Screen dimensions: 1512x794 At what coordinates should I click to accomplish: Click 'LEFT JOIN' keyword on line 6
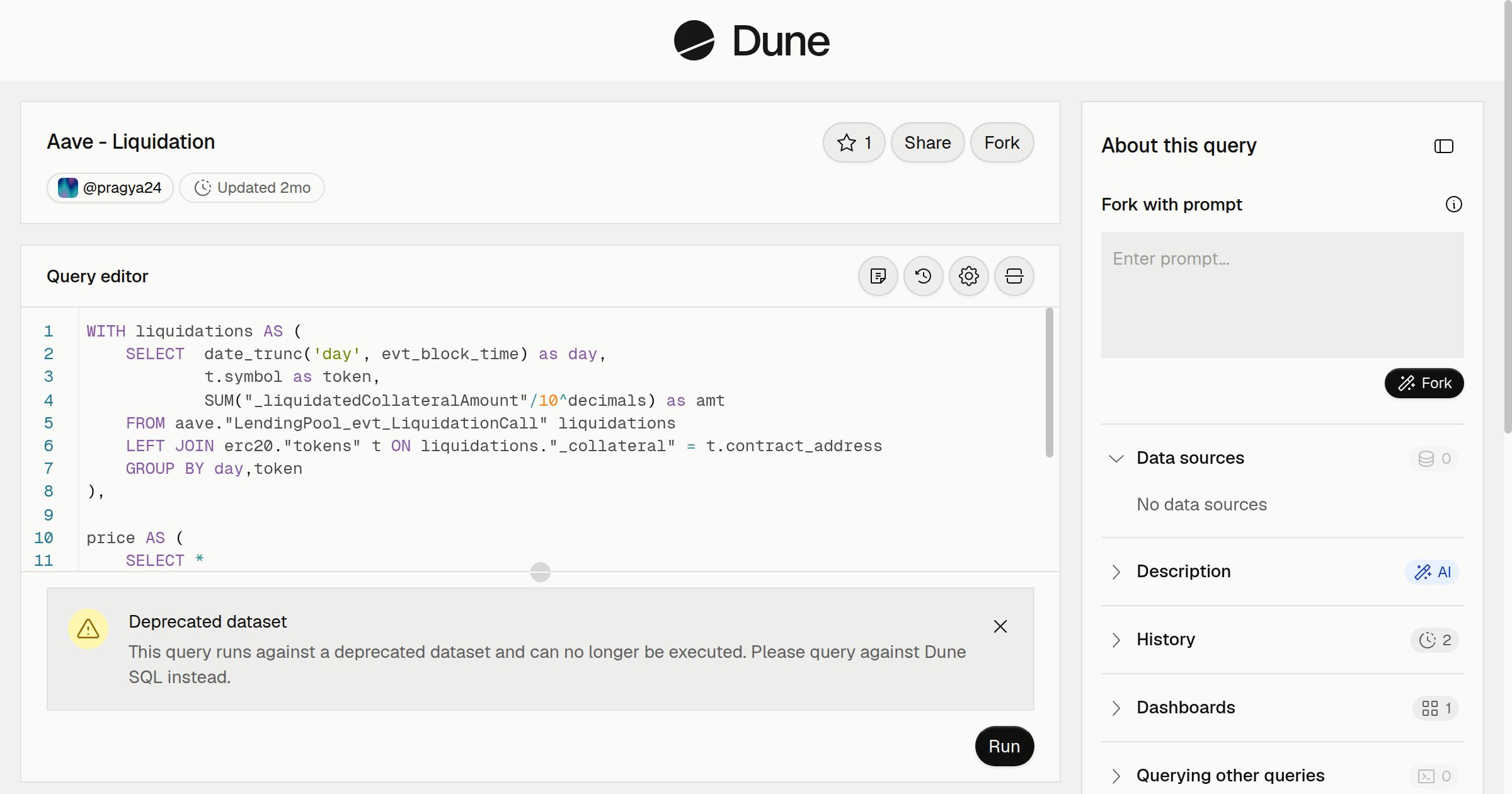(x=170, y=446)
